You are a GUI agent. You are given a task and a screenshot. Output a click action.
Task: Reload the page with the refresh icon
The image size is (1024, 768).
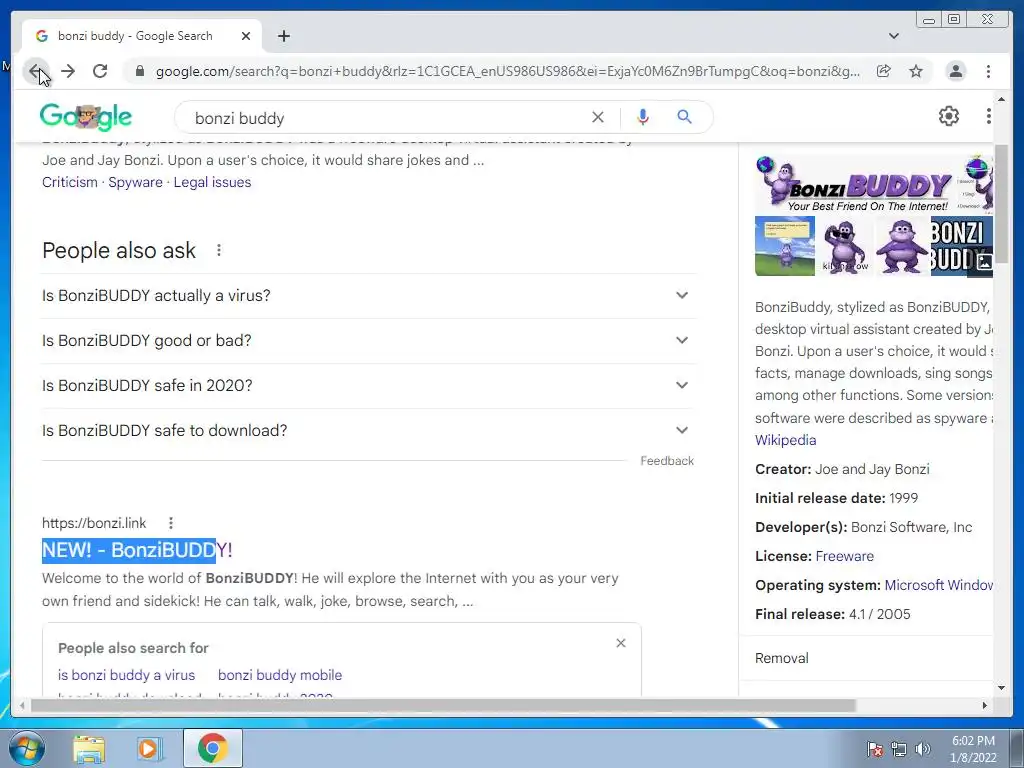pos(100,71)
